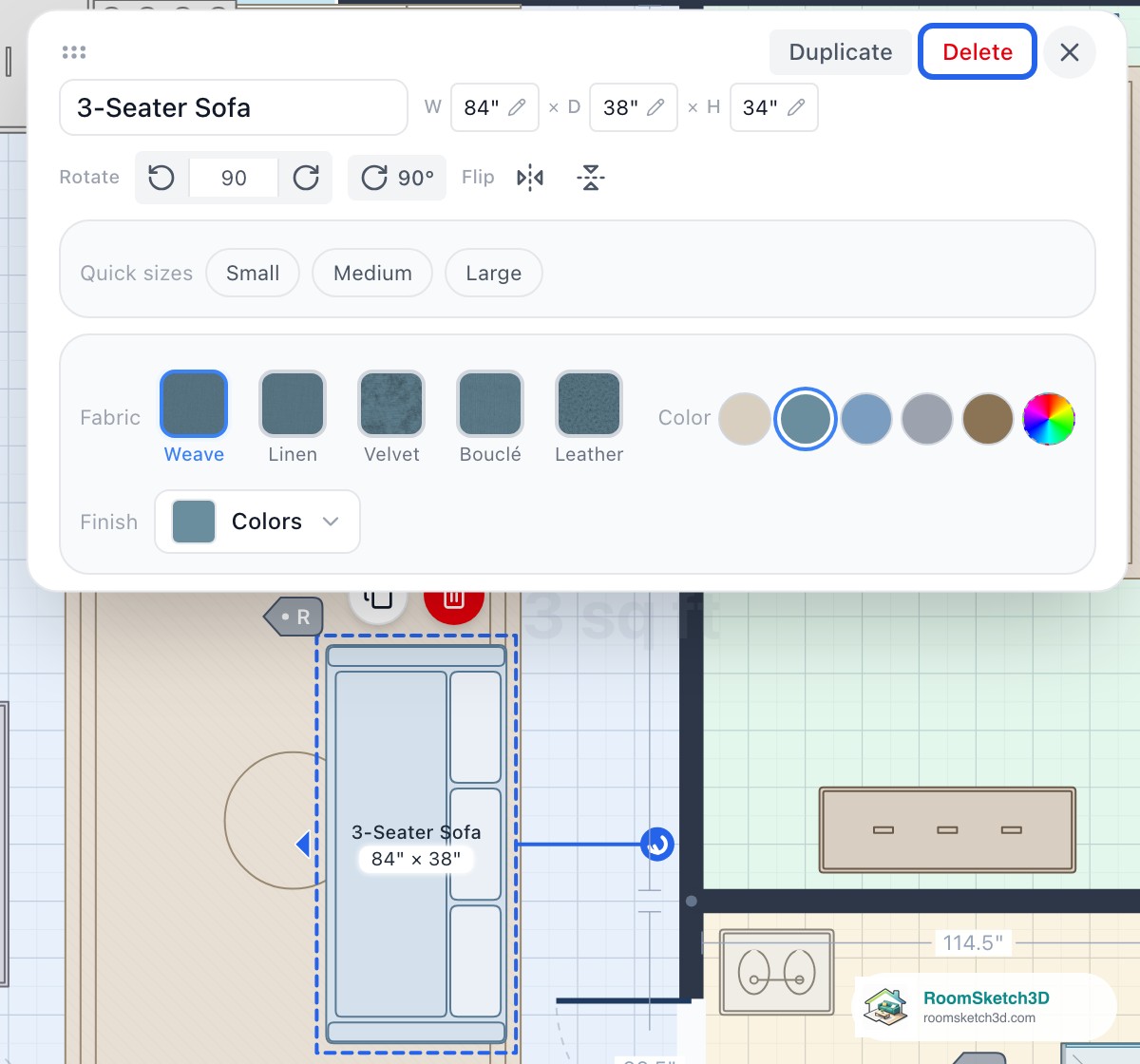Rotate counterclockwise arrow icon
Image resolution: width=1140 pixels, height=1064 pixels.
click(x=161, y=178)
